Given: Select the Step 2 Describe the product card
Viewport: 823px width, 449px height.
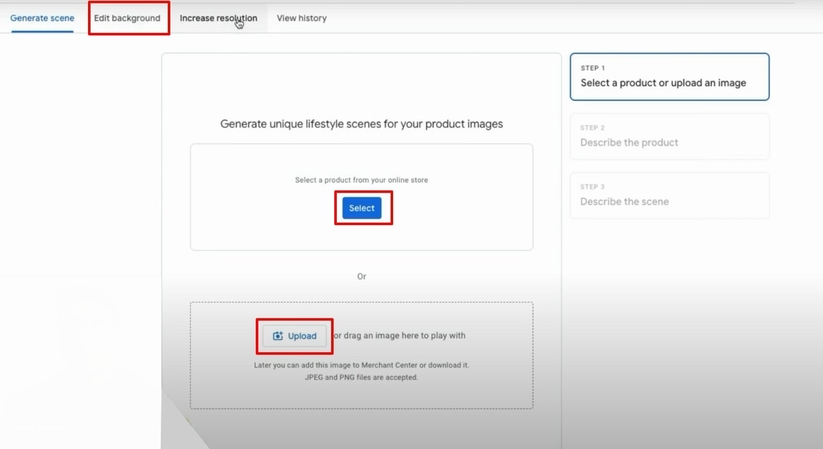Looking at the screenshot, I should 669,136.
